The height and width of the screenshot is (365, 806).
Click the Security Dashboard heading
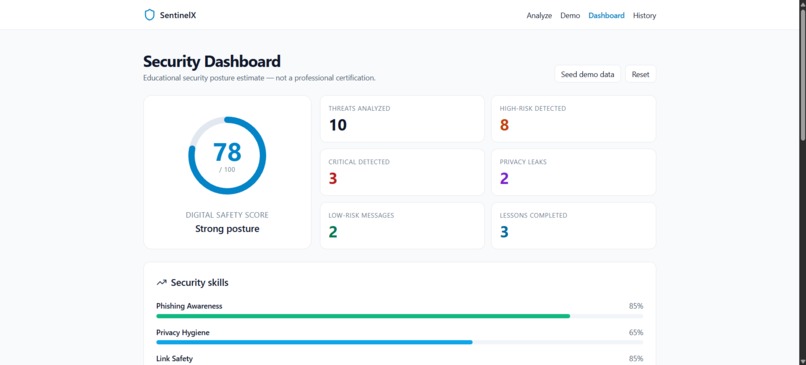click(212, 62)
